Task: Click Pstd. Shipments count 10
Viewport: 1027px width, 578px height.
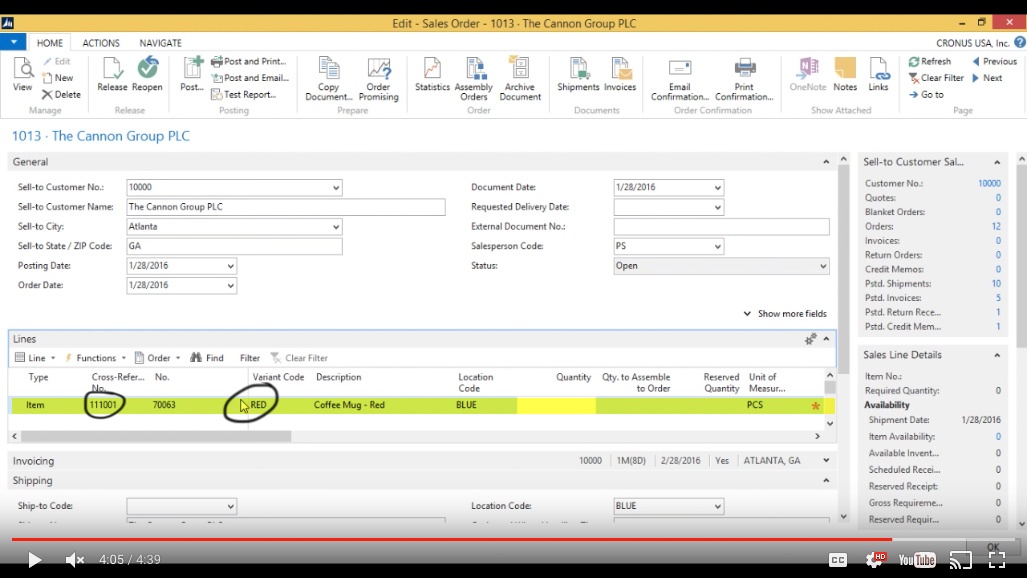Action: click(996, 284)
